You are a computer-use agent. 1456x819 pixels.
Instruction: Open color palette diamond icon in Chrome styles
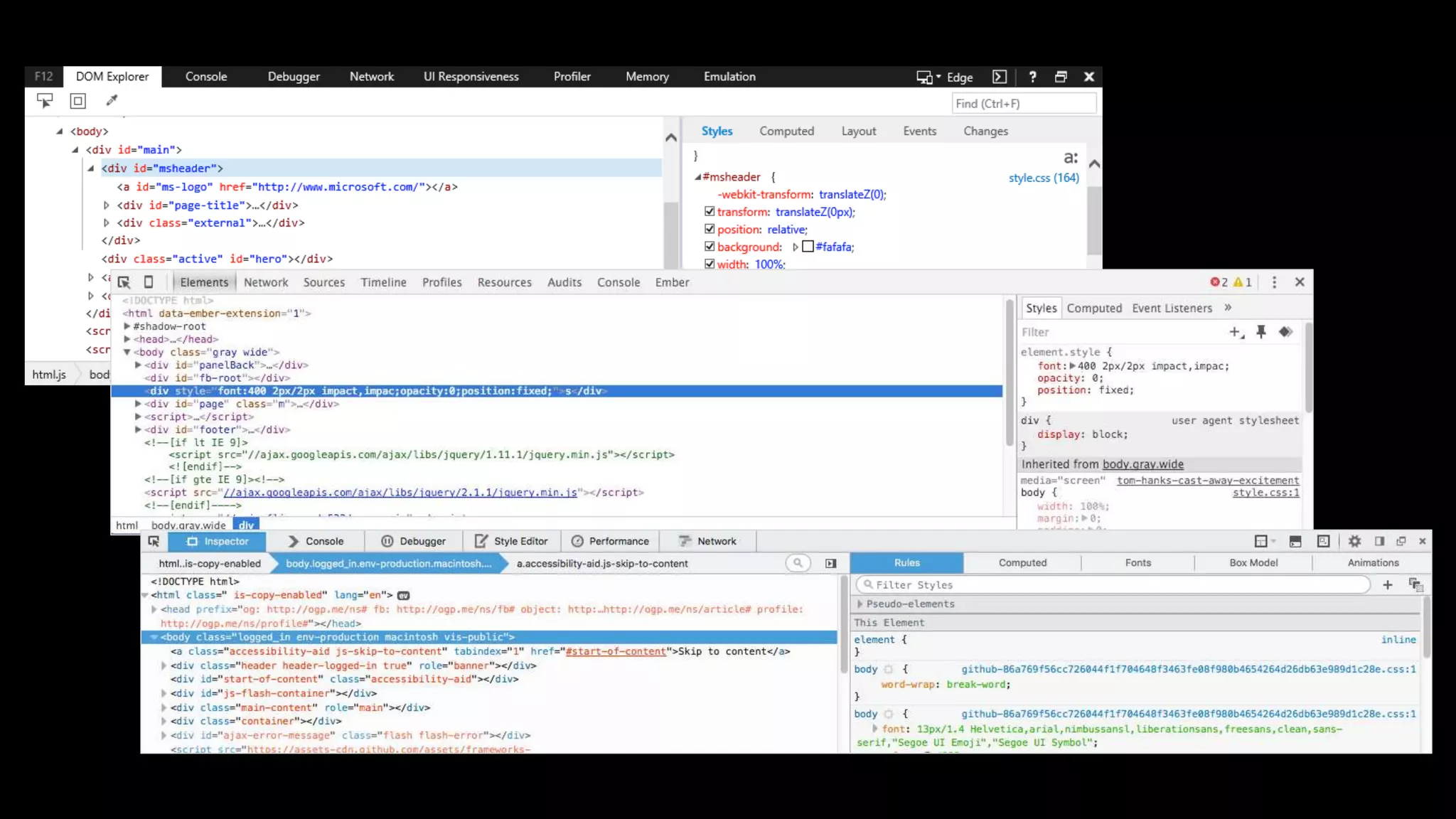pos(1285,332)
